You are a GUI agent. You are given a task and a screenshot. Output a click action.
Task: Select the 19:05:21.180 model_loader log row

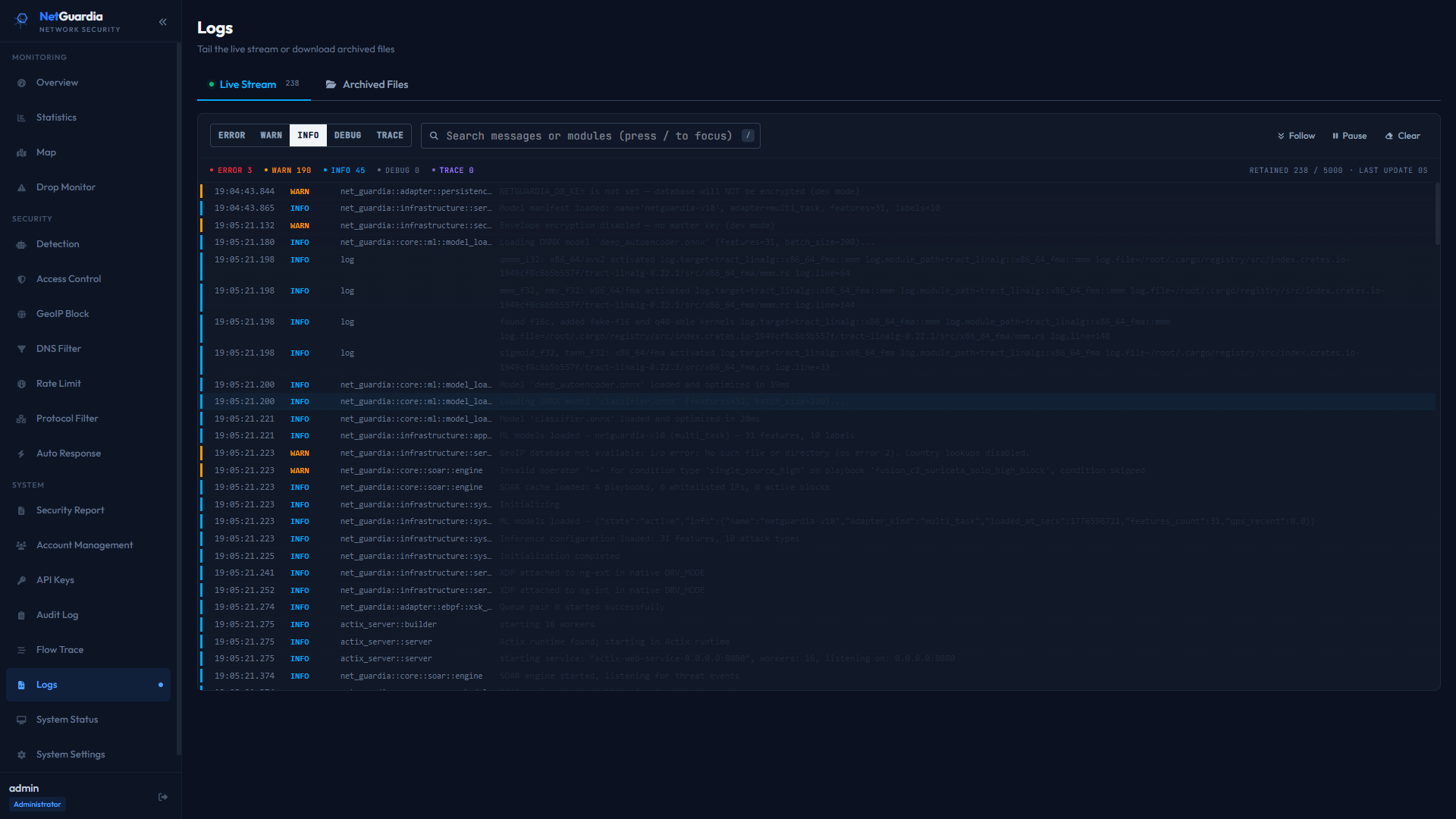click(817, 242)
